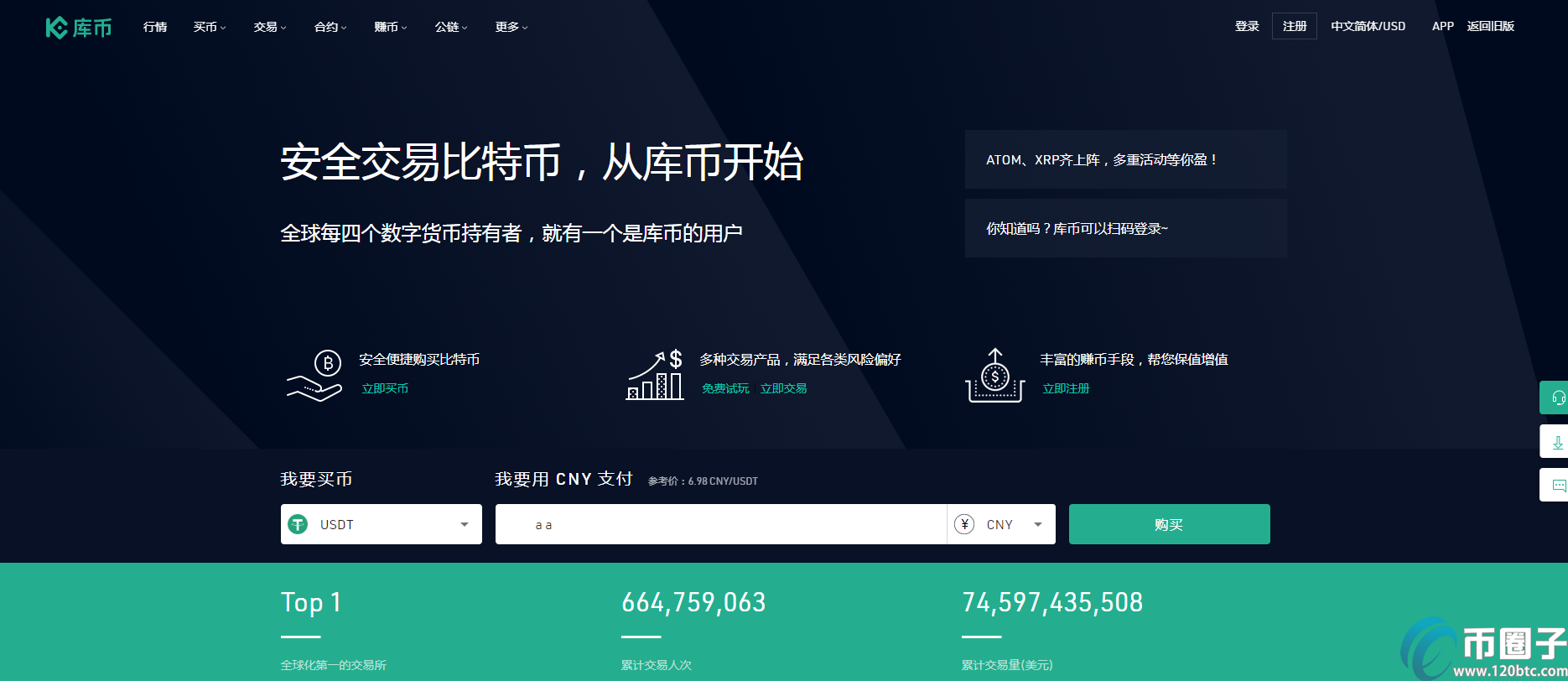Click the CNY payment amount input field
This screenshot has height=681, width=1568.
[721, 524]
